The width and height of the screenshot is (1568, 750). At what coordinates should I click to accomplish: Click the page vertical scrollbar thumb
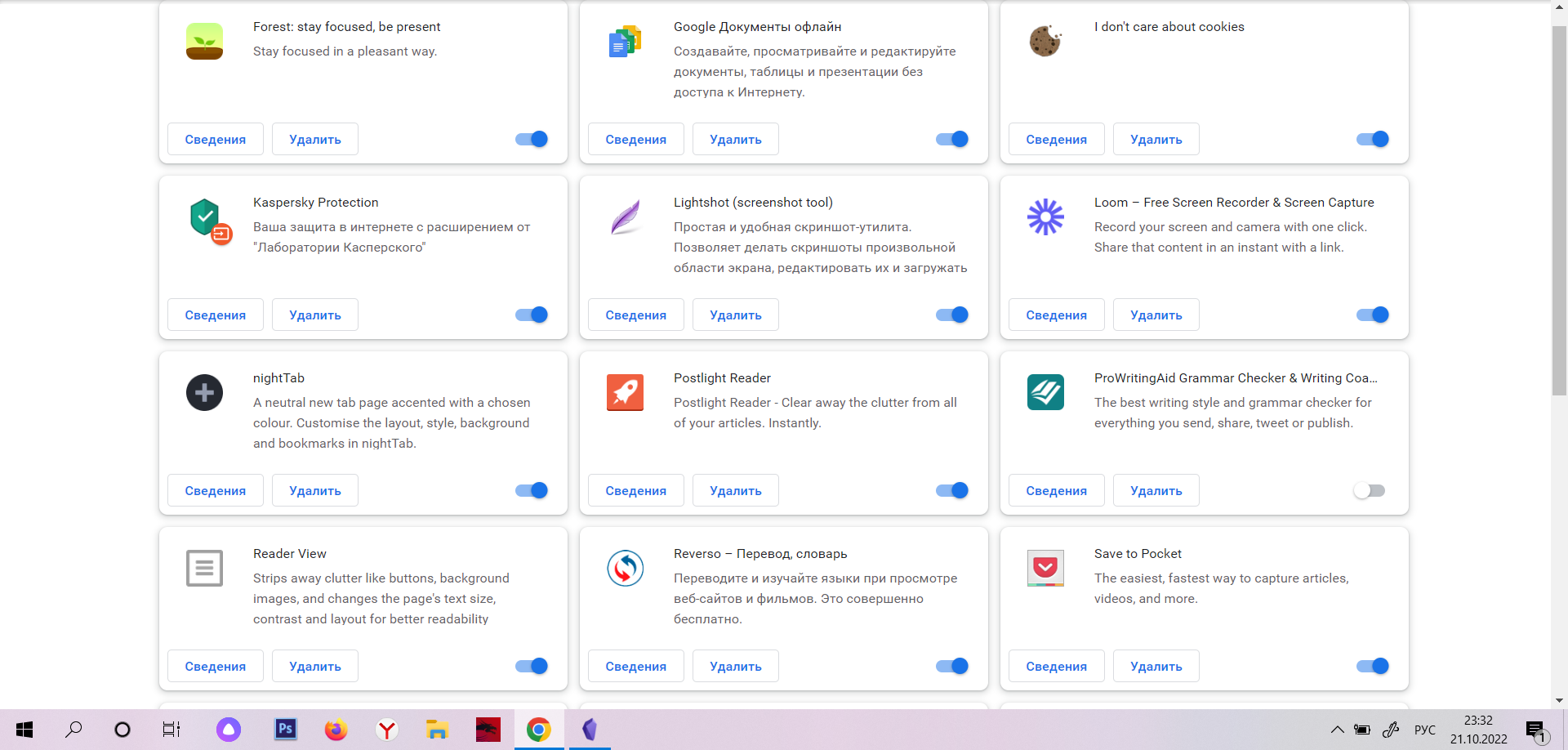[1559, 211]
